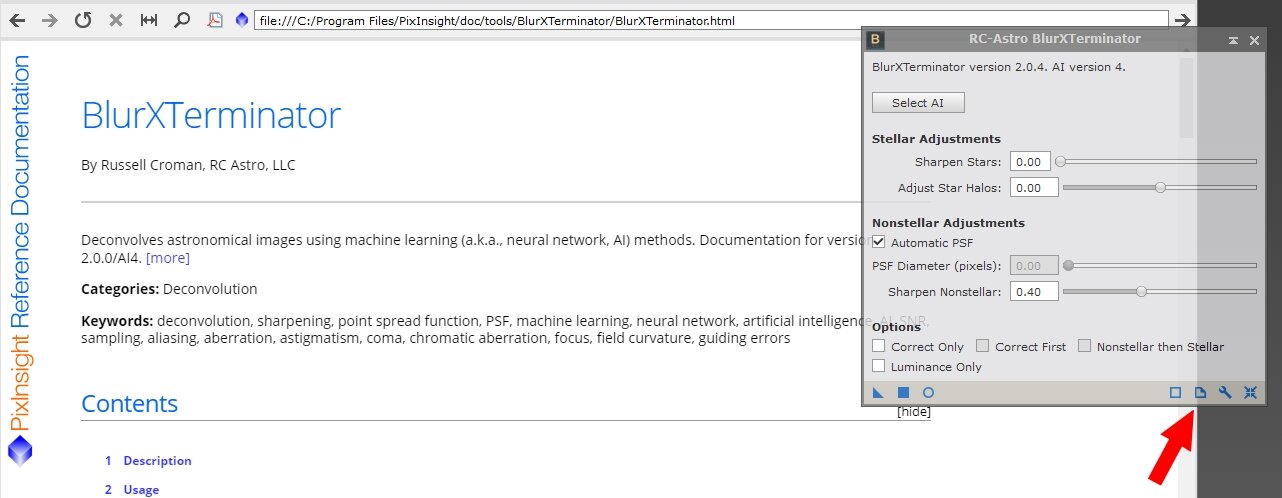The height and width of the screenshot is (498, 1282).
Task: Click the Sharpen Nonstellar slider handle
Action: point(1141,292)
